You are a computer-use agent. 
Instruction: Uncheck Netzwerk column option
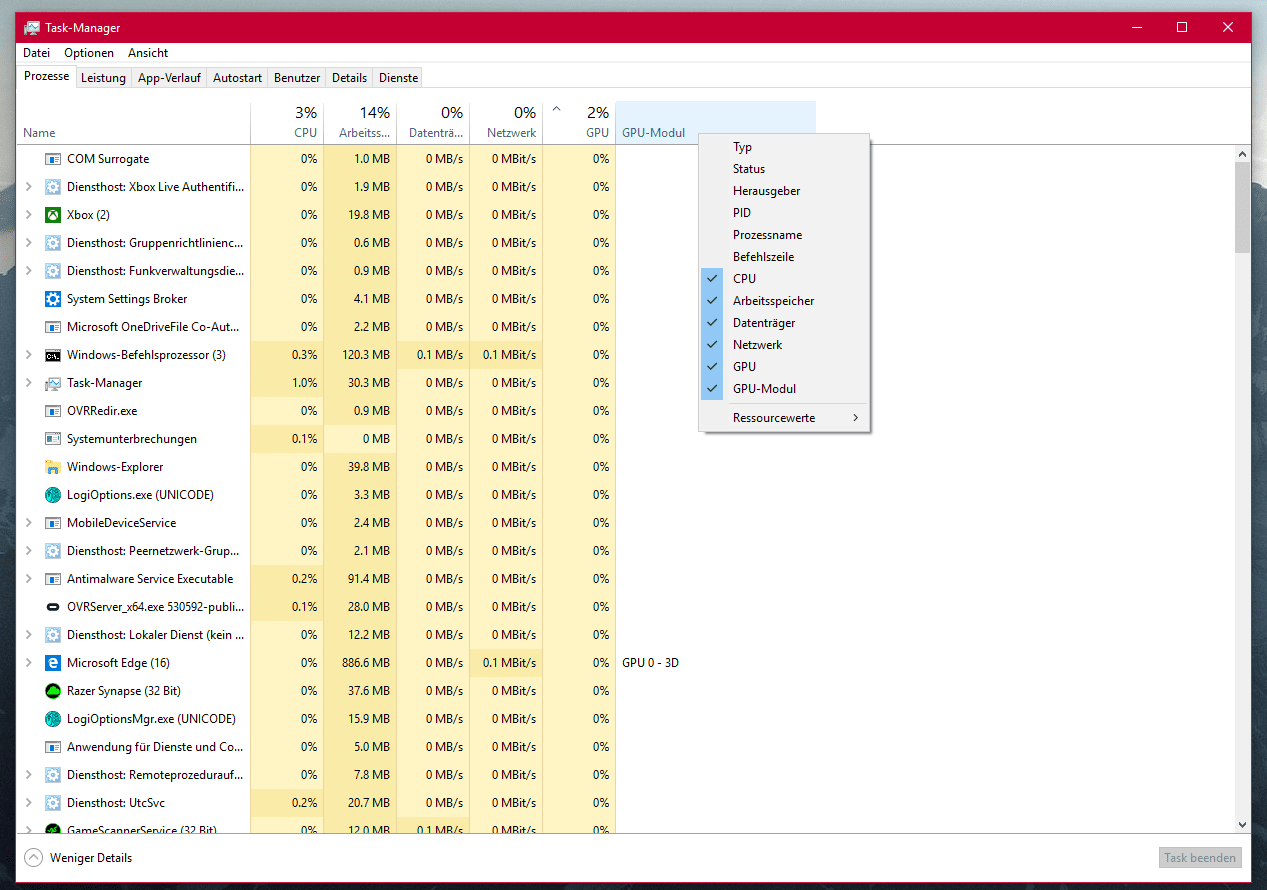[785, 345]
